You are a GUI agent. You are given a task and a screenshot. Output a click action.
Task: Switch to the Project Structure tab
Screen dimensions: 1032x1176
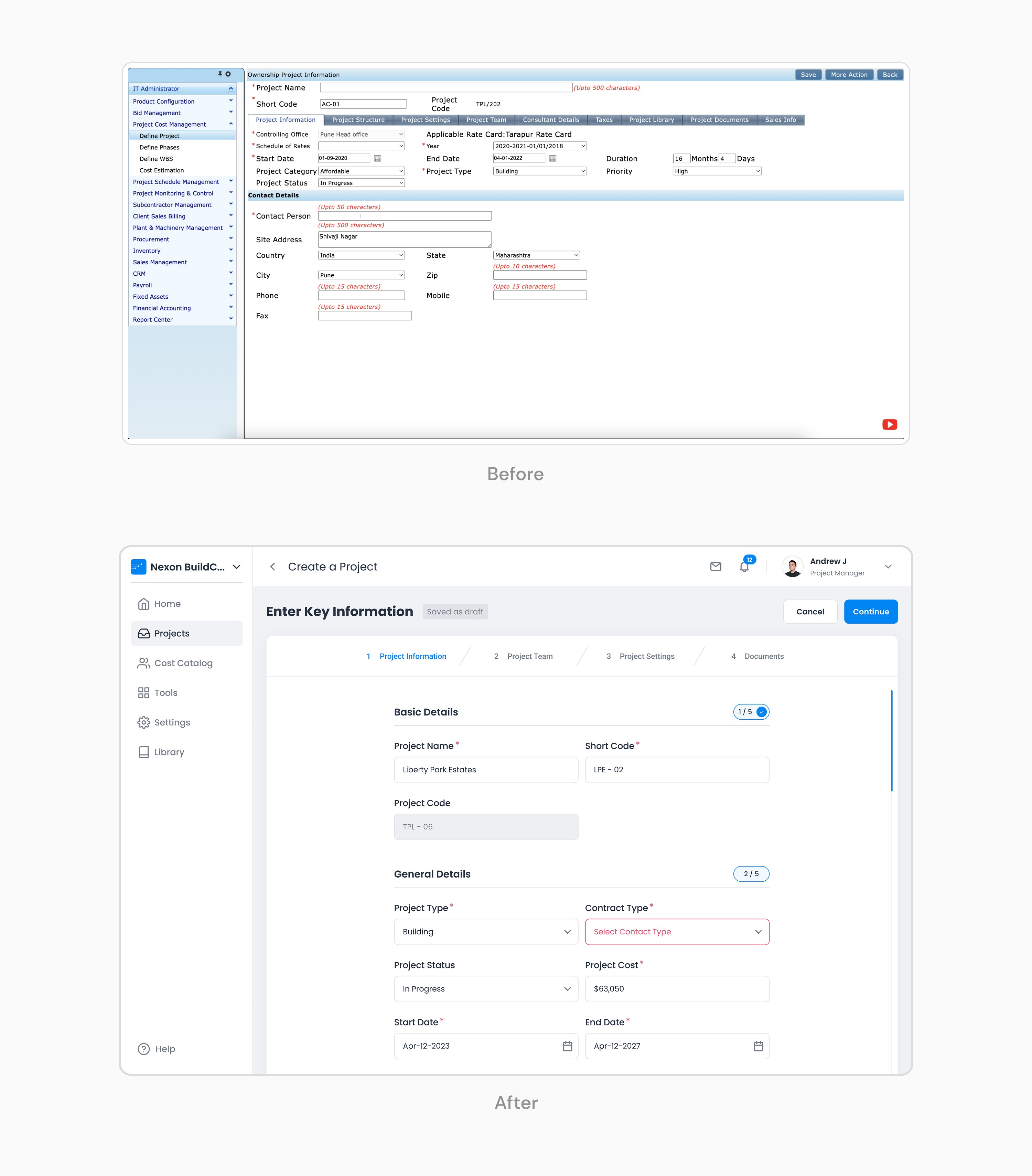coord(358,120)
